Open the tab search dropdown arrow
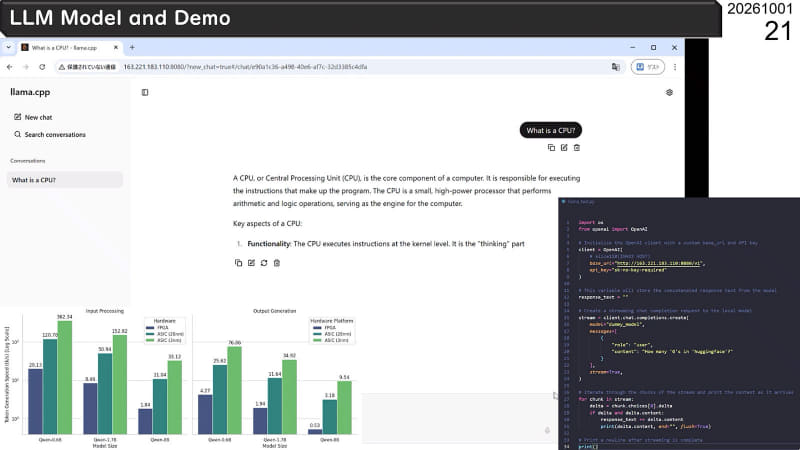Screen dimensions: 800x450 point(9,47)
